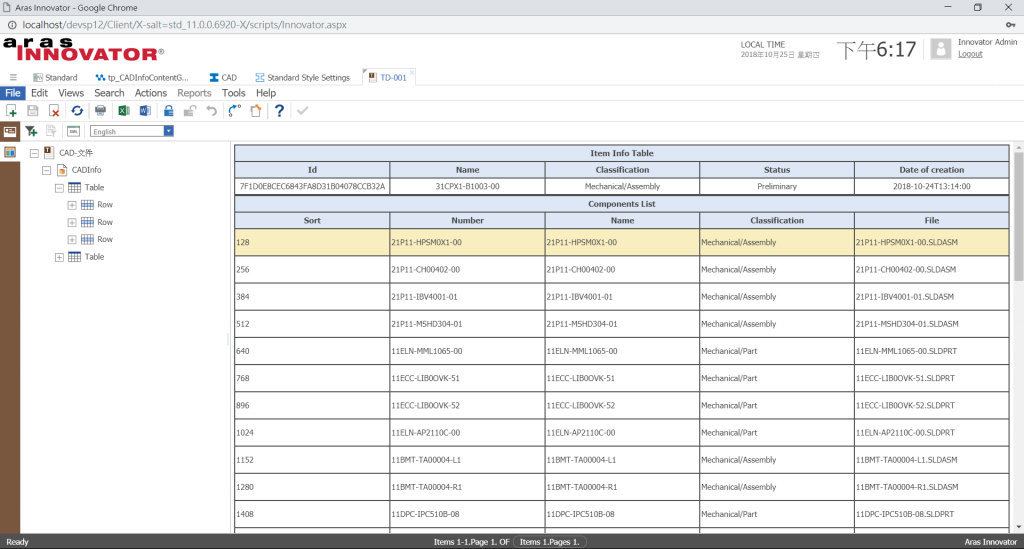
Task: Click the Print icon
Action: [x=101, y=111]
